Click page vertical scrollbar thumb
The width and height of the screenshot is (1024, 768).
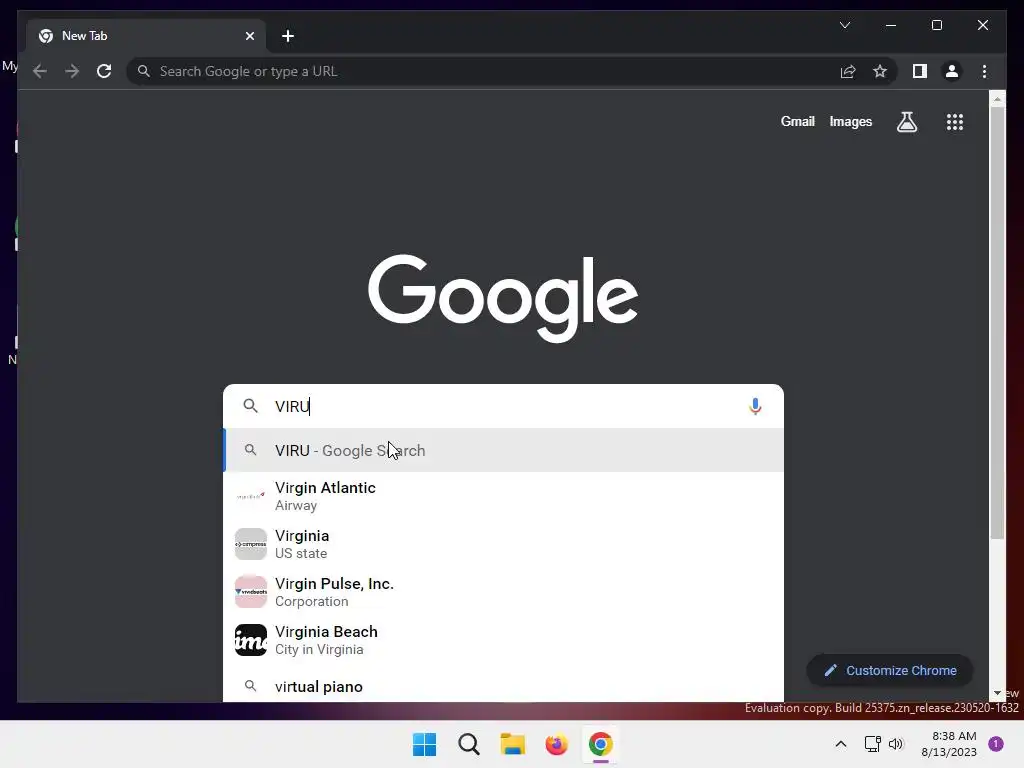997,323
